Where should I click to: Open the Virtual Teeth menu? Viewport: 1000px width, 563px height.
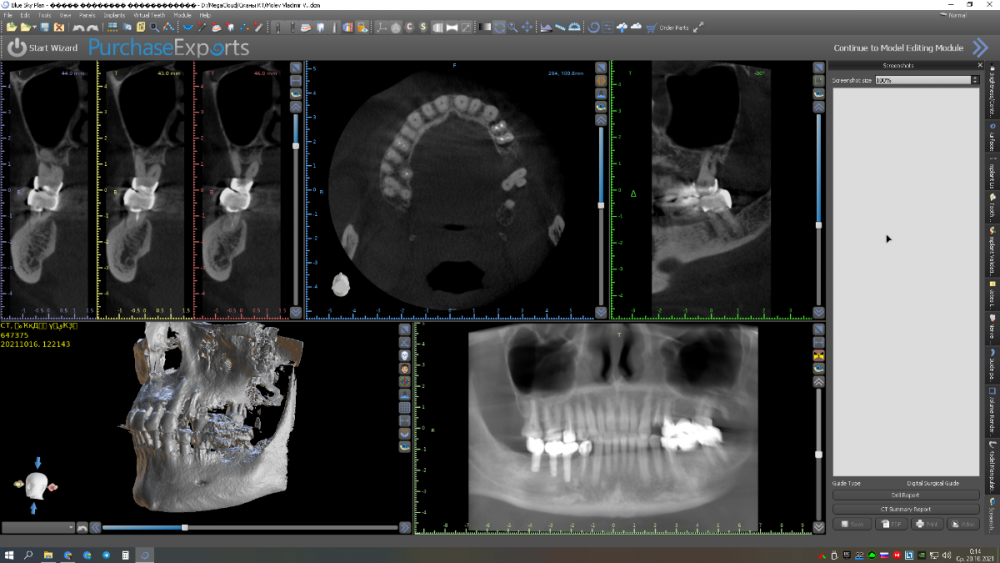pyautogui.click(x=149, y=16)
